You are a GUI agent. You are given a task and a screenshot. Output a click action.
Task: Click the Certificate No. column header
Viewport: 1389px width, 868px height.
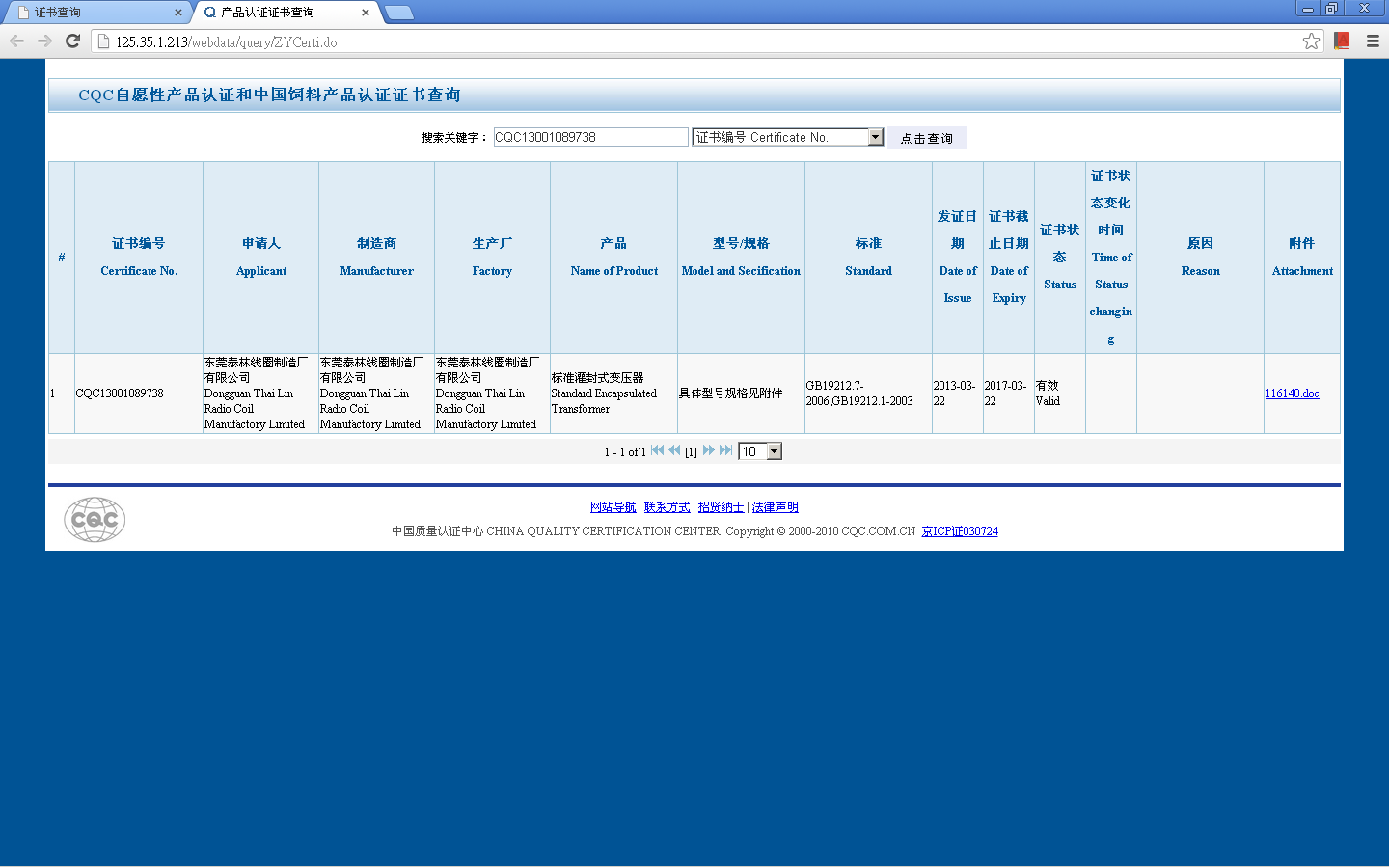(139, 258)
